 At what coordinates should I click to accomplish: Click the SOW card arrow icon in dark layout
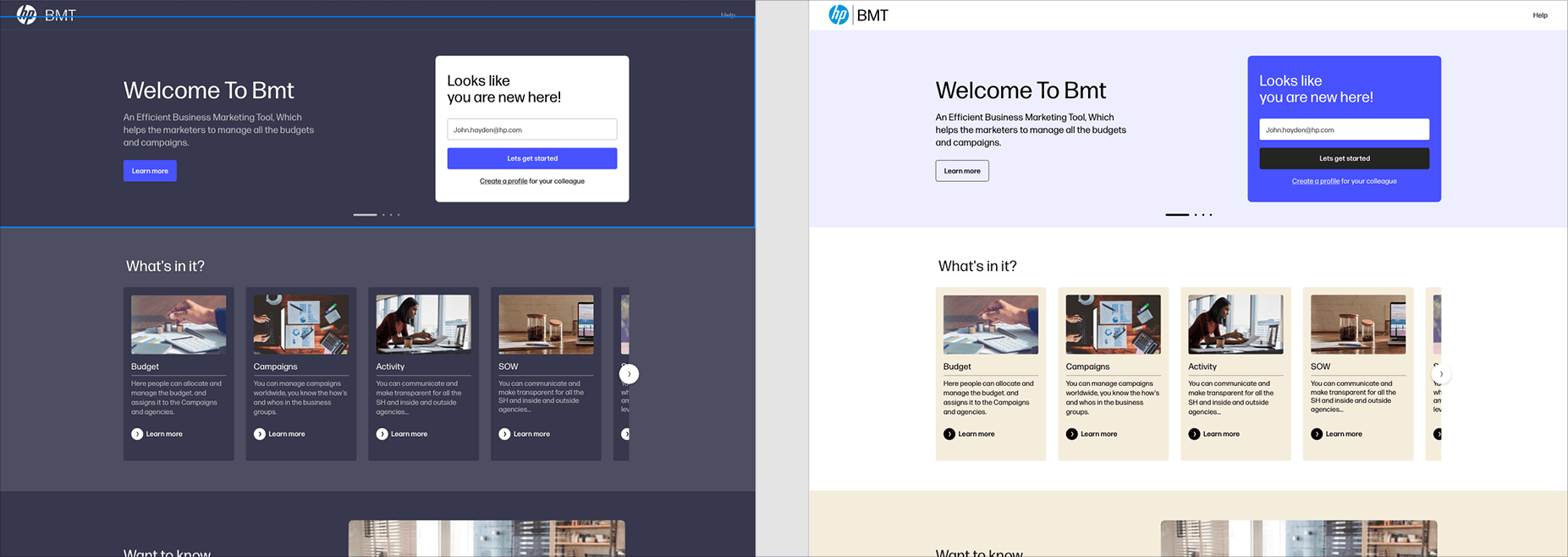point(504,434)
